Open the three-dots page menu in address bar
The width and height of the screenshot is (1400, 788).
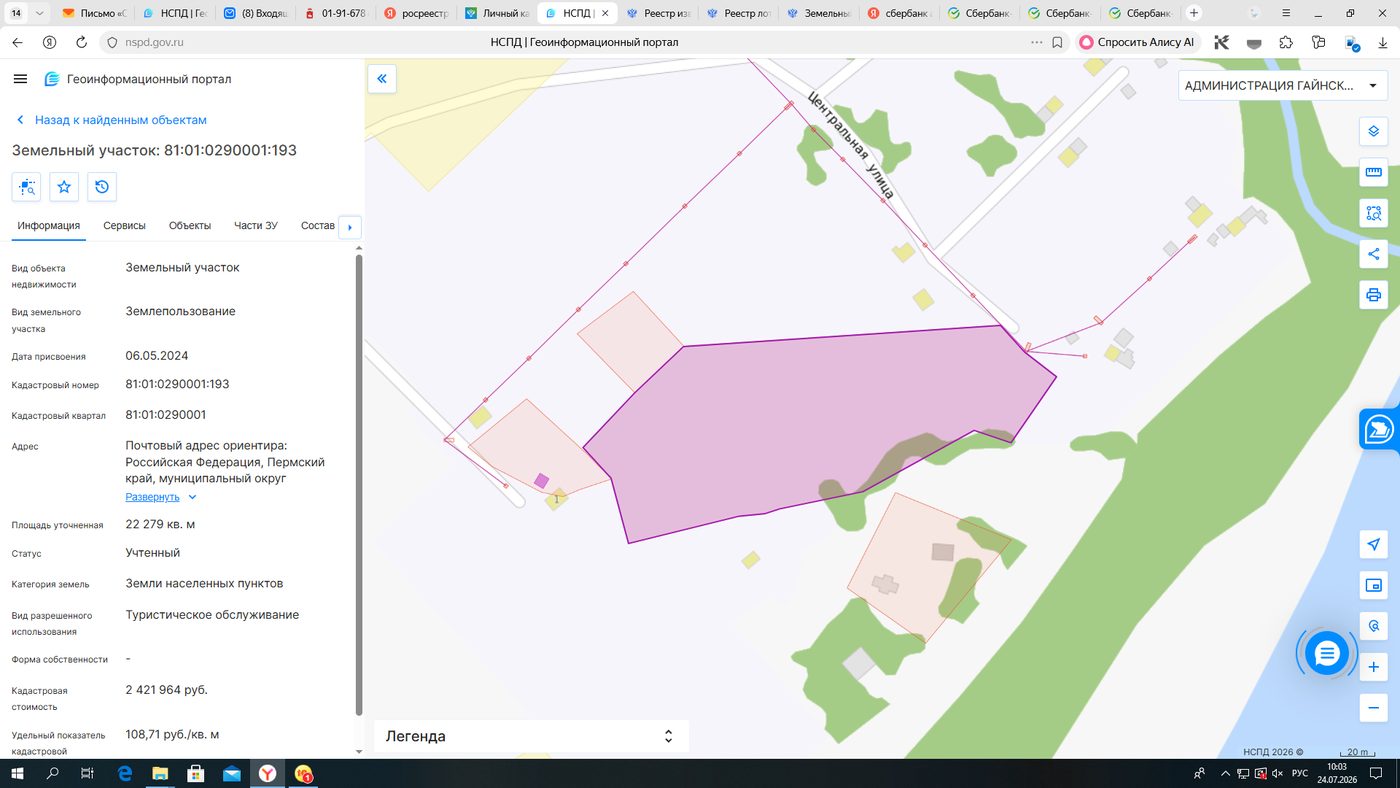[x=1036, y=43]
